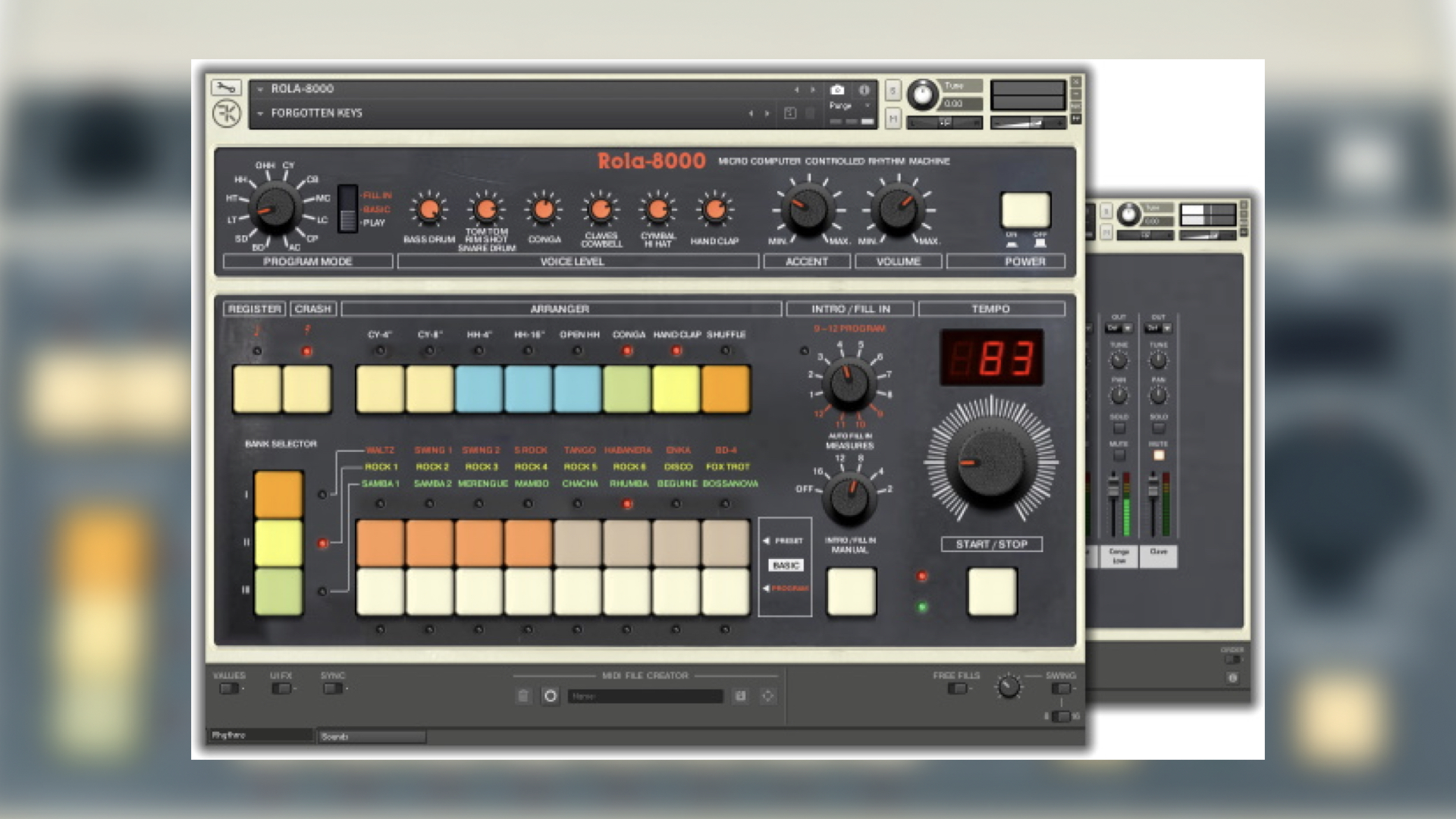This screenshot has width=1456, height=819.
Task: Click the yellow HAND CLAP arranger pad
Action: 676,389
